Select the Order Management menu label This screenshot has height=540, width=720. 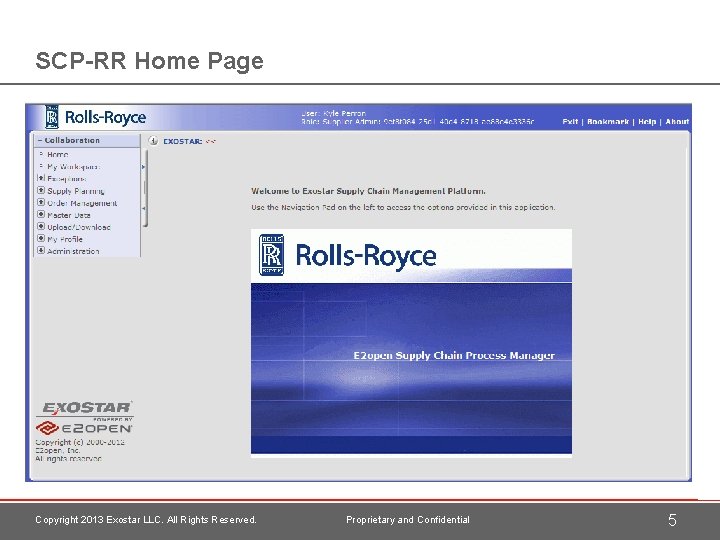pyautogui.click(x=82, y=203)
